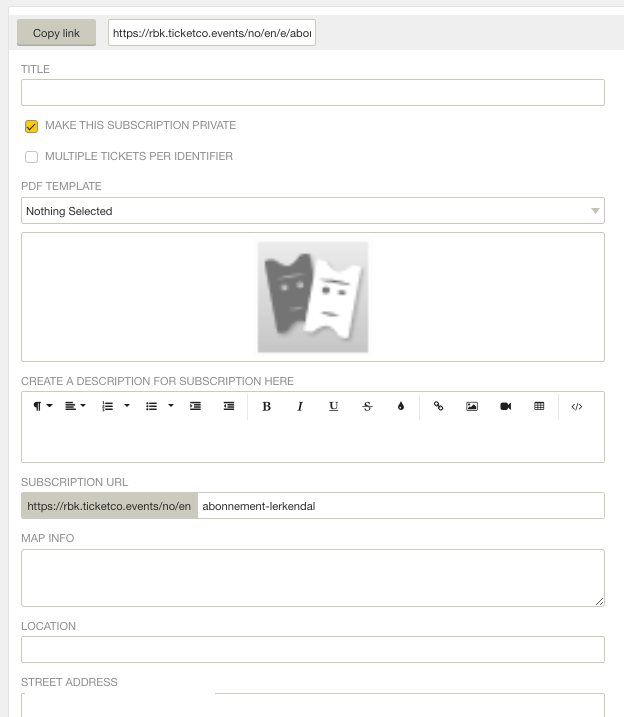
Task: Click the ticket masks placeholder image
Action: coord(313,297)
